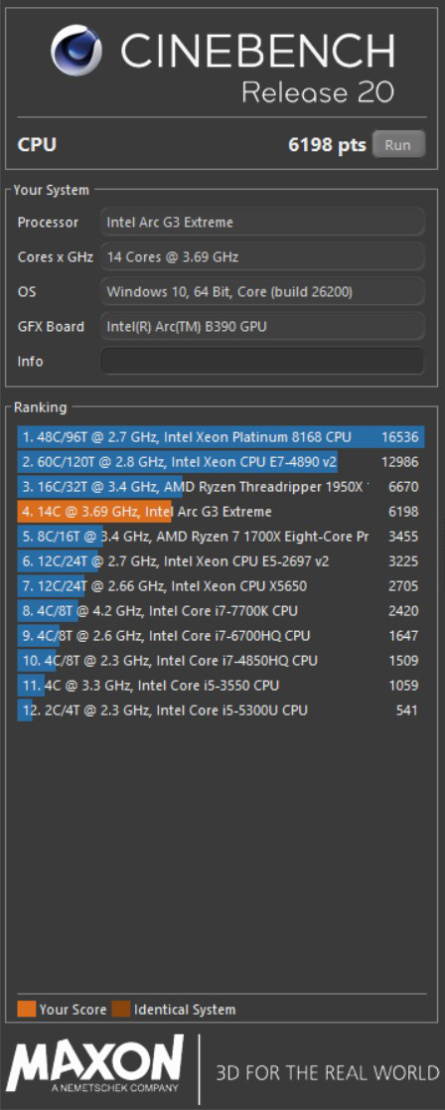
Task: Select the Xeon X5650 ranking row
Action: (221, 586)
